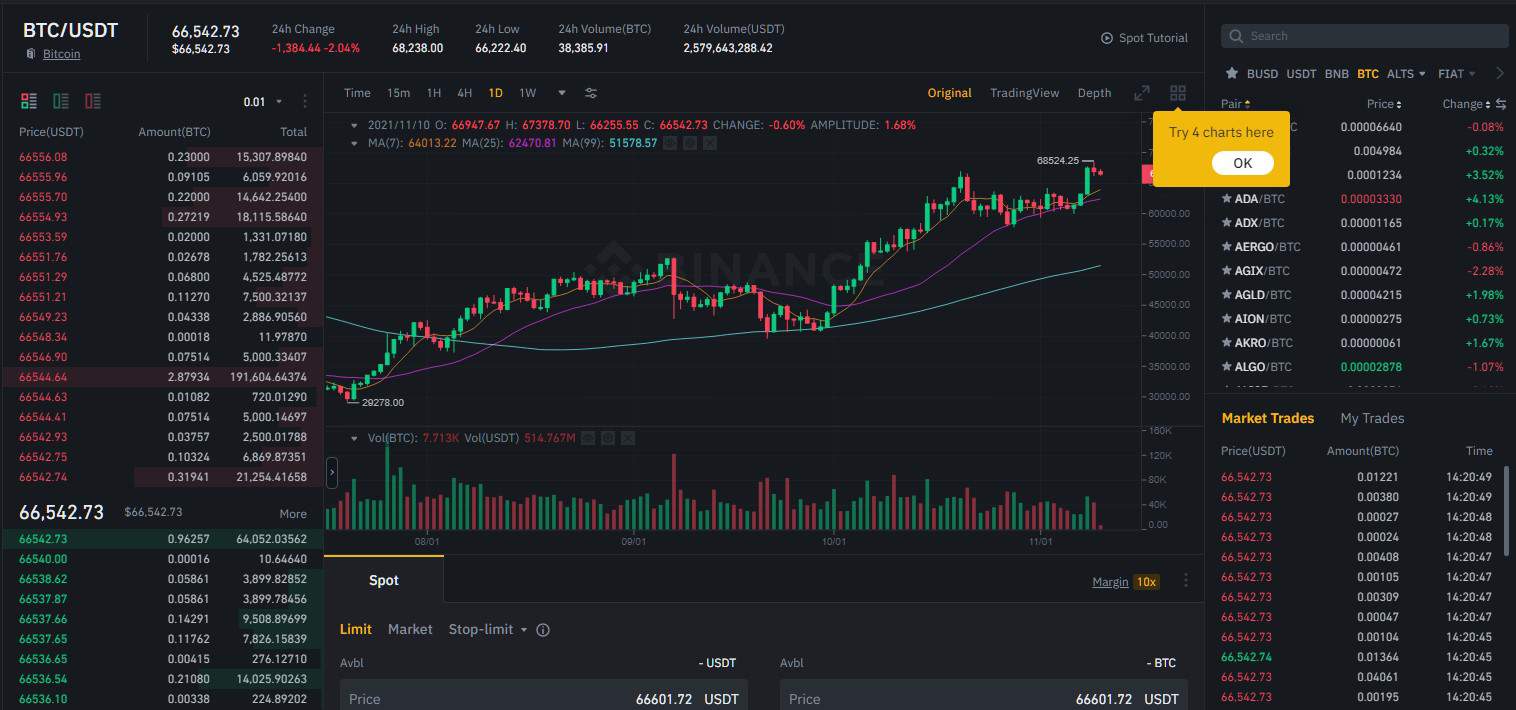Screen dimensions: 1516x710
Task: Click the search magnifier icon
Action: 1237,36
